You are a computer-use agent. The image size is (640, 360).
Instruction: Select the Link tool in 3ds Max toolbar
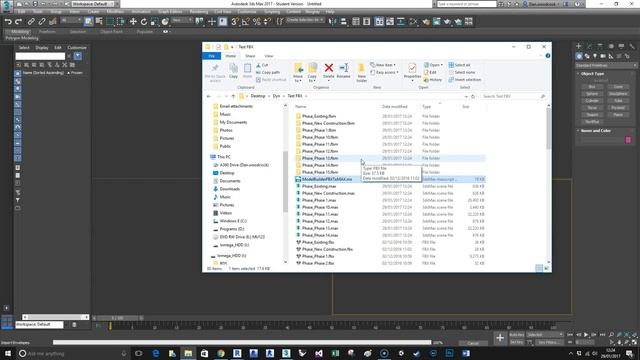(31, 22)
